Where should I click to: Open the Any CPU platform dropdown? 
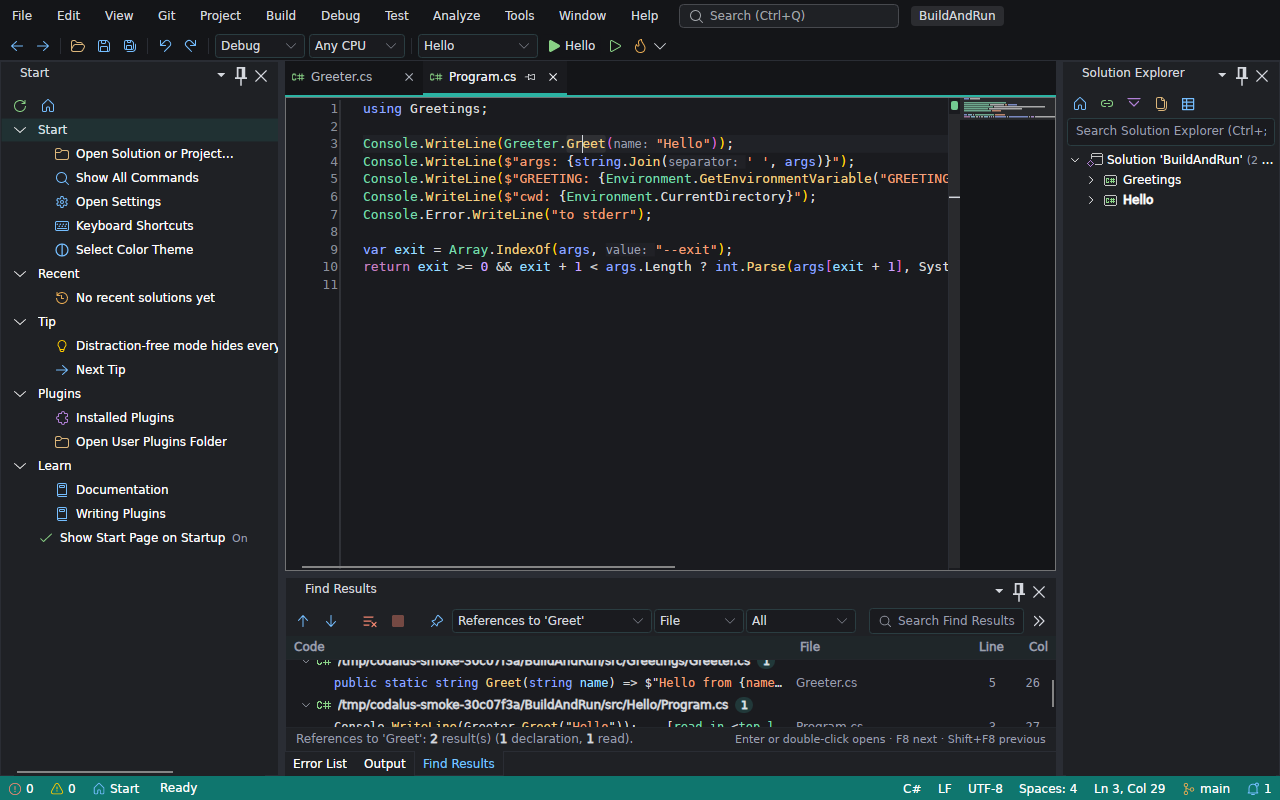coord(356,46)
